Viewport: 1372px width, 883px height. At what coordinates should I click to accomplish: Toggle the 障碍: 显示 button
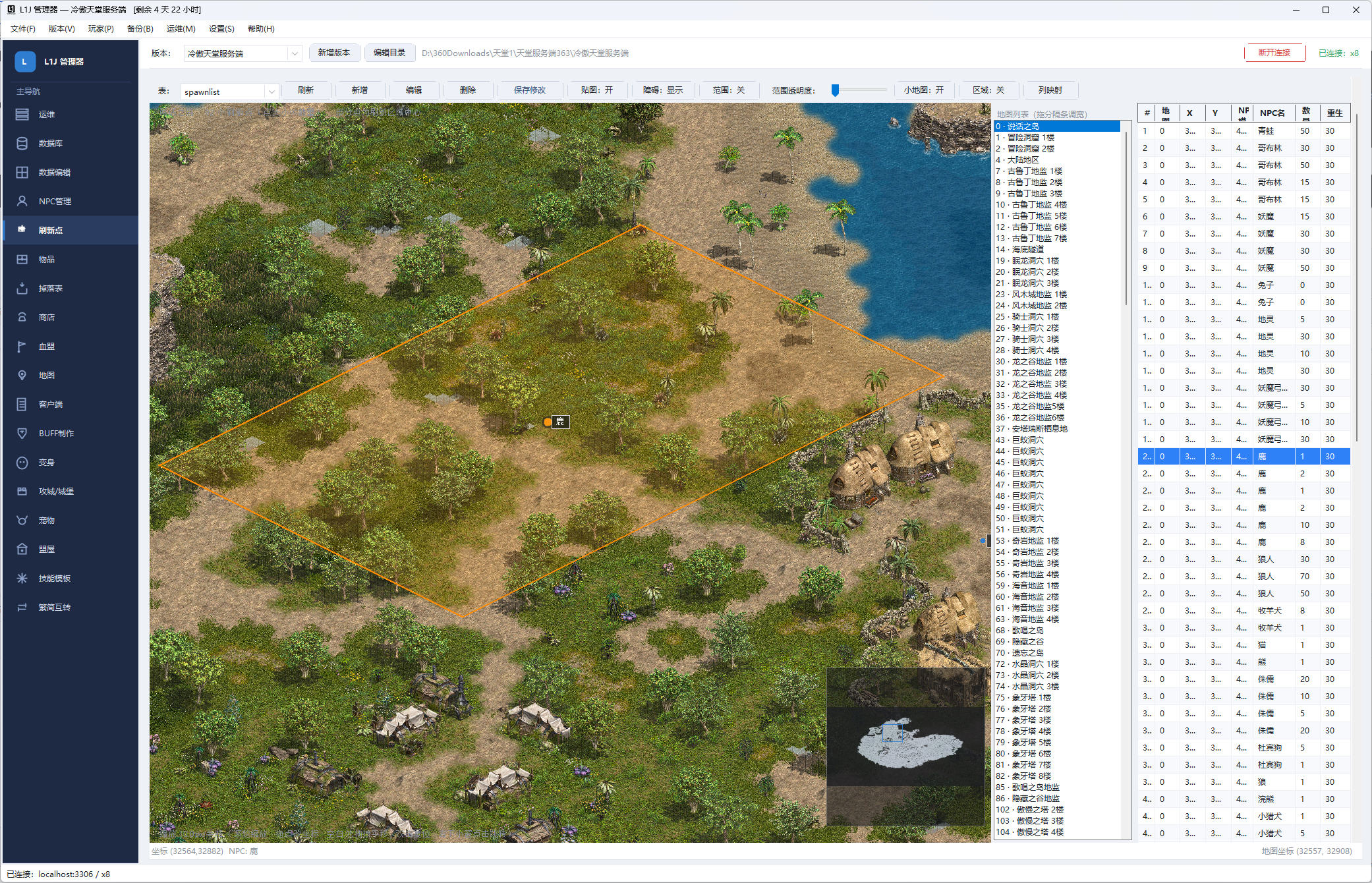point(663,90)
